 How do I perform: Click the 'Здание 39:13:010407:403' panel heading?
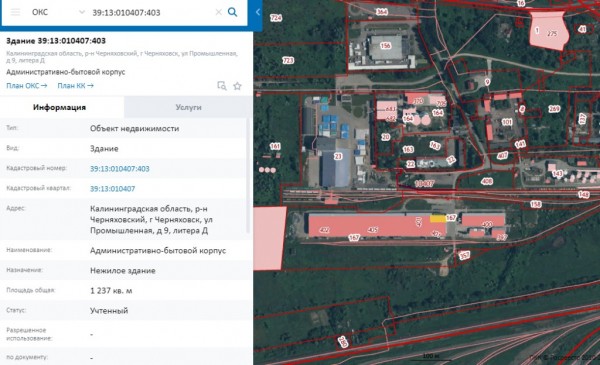(x=56, y=41)
